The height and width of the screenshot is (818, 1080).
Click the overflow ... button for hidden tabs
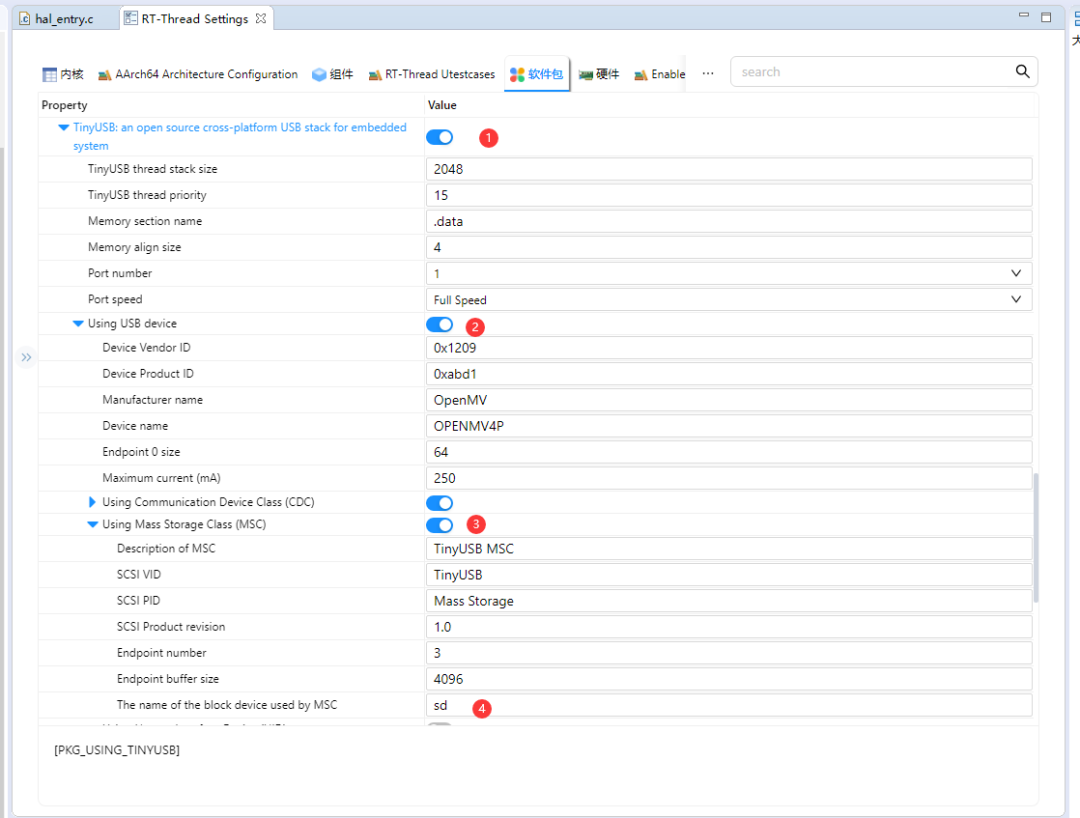[x=708, y=71]
